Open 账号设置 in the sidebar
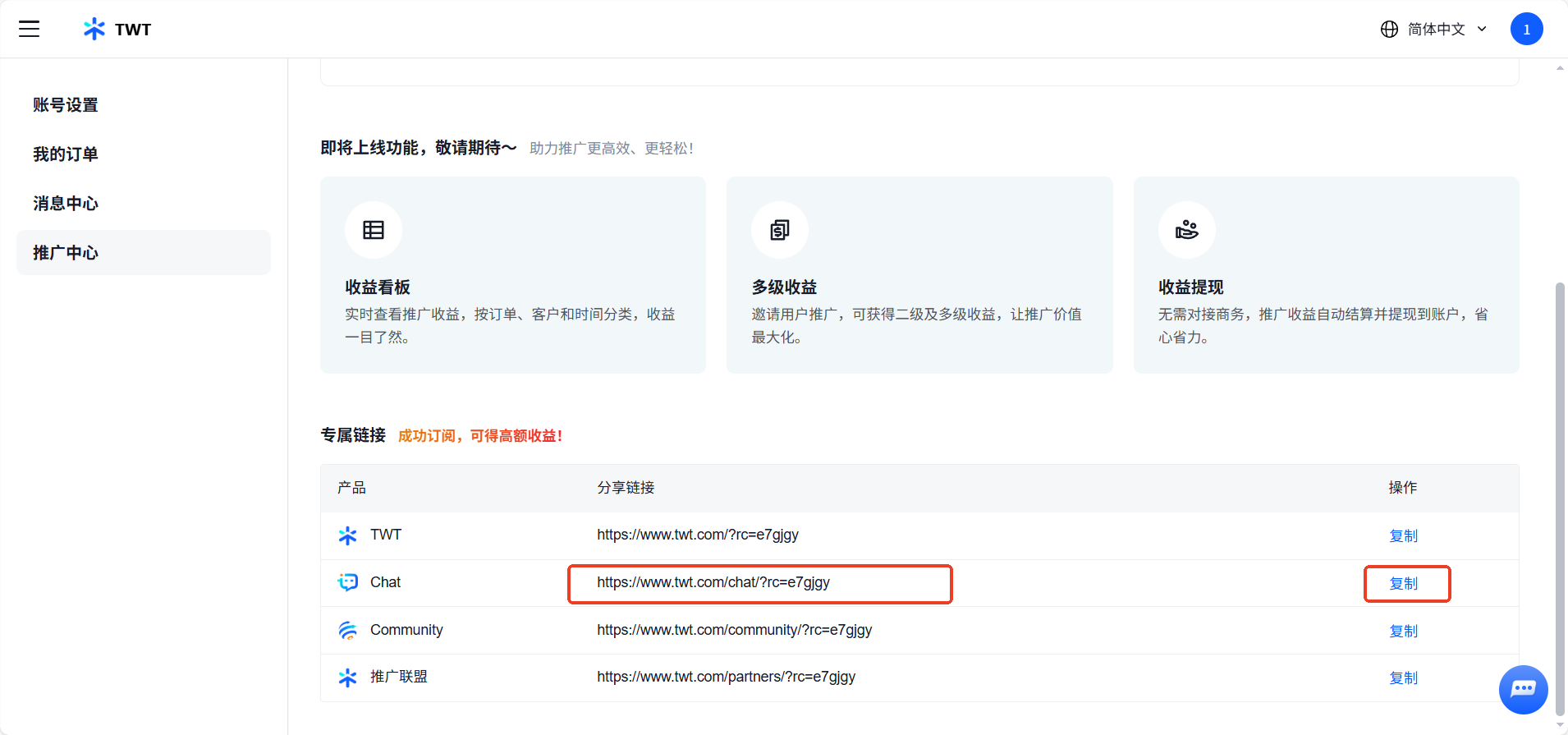The height and width of the screenshot is (735, 1568). point(66,105)
